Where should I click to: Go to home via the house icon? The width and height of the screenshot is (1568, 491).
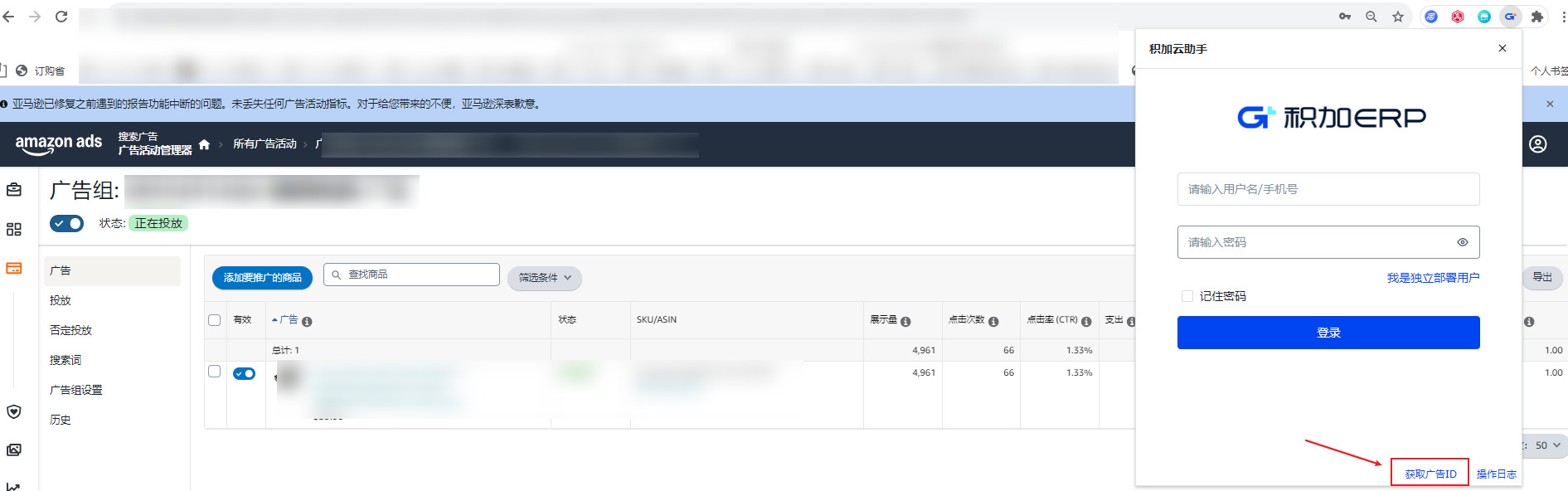tap(204, 144)
